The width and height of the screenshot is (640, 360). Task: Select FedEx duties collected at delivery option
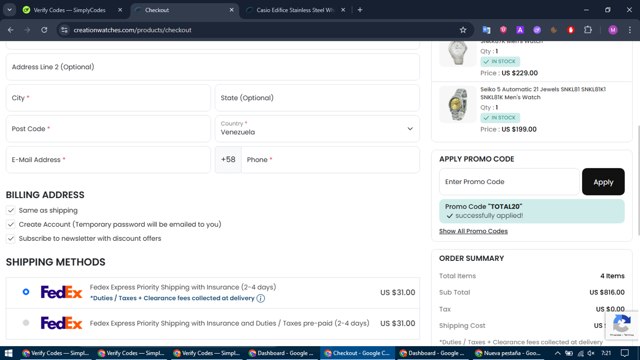point(26,292)
